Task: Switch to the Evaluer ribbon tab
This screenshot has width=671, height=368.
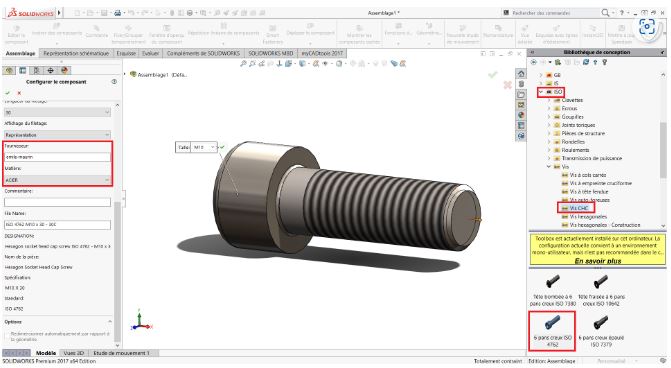Action: pyautogui.click(x=151, y=53)
